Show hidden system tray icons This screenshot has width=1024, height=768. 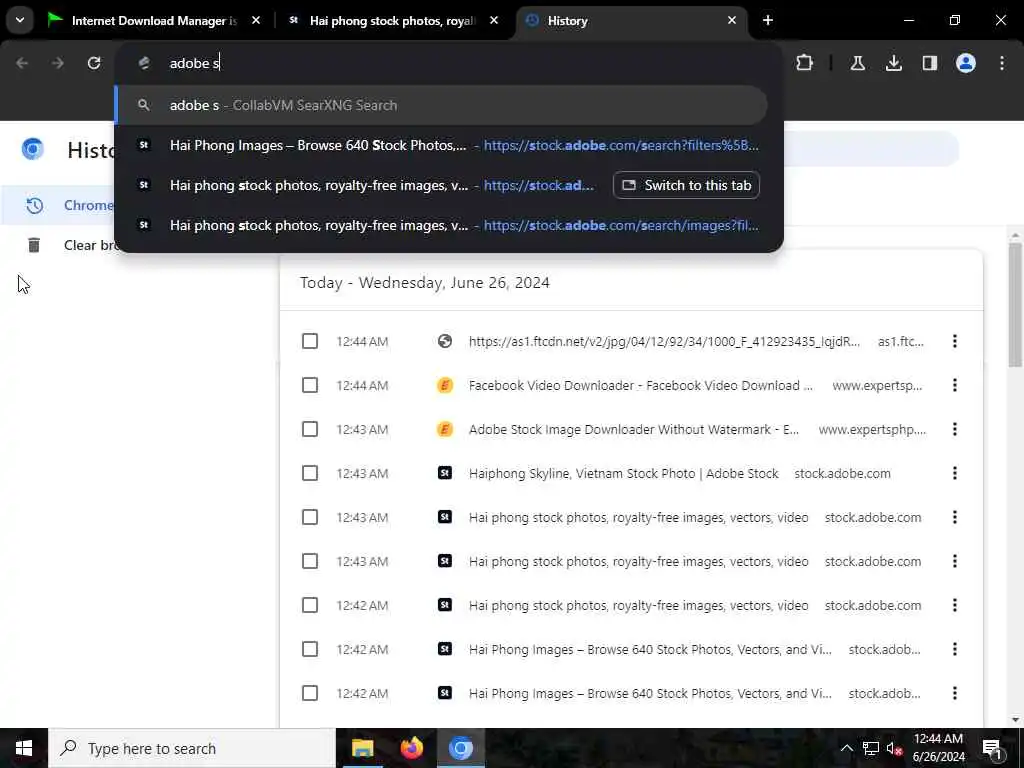point(846,748)
